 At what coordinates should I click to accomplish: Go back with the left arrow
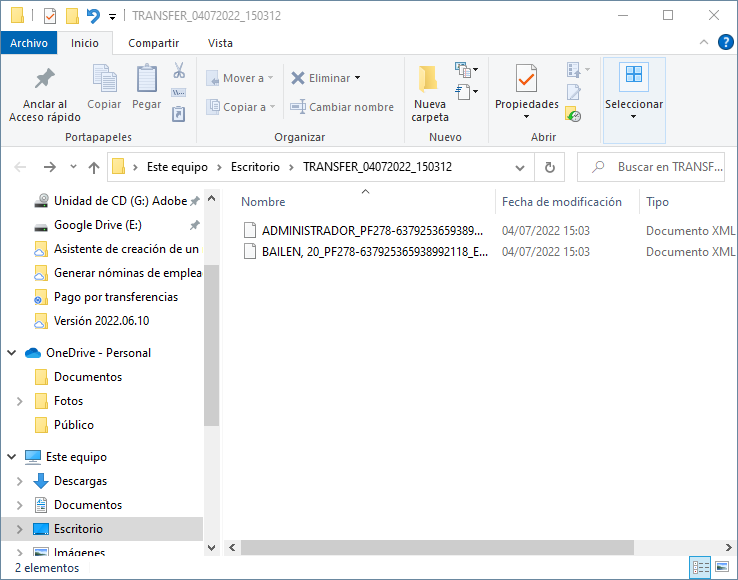point(20,167)
